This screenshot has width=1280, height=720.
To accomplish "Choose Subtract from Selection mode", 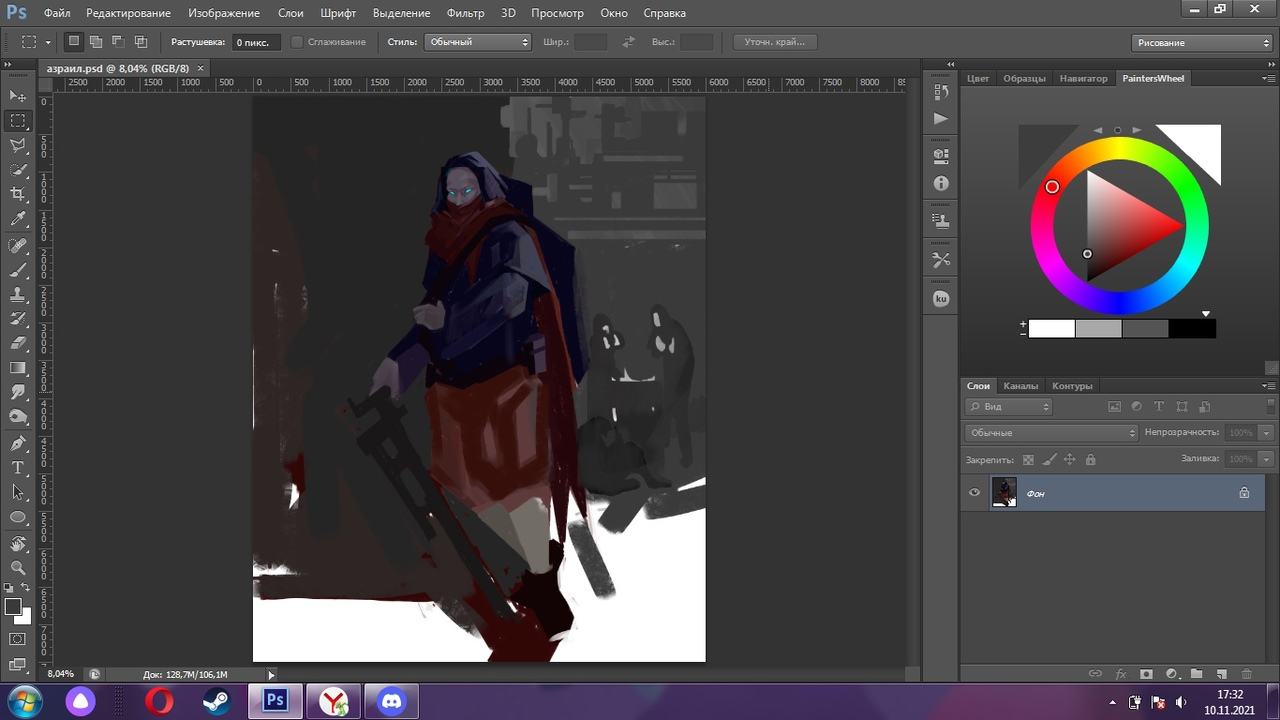I will point(118,42).
